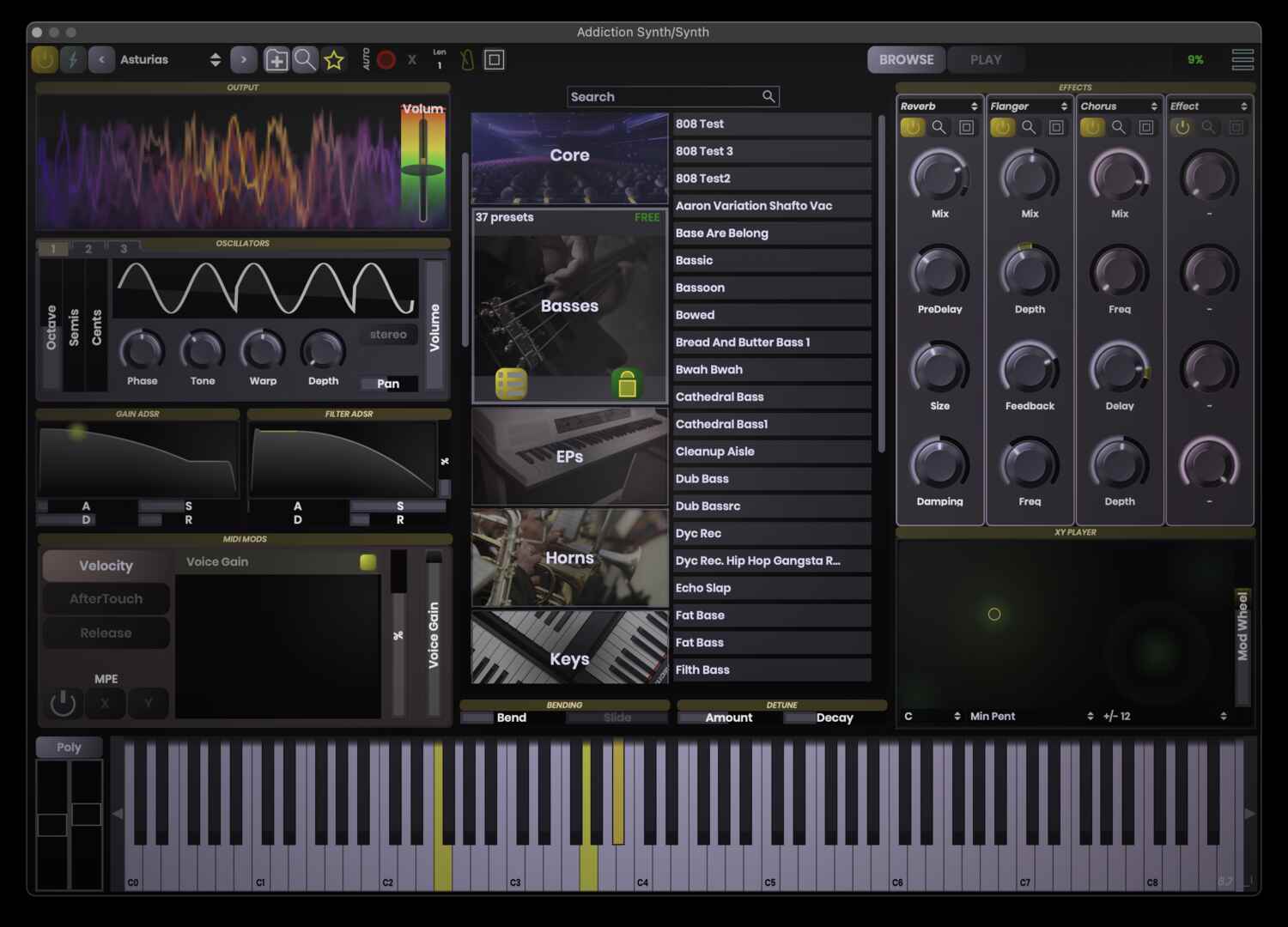This screenshot has height=927, width=1288.
Task: Open the Reverb magnifier icon to expand it
Action: point(939,127)
